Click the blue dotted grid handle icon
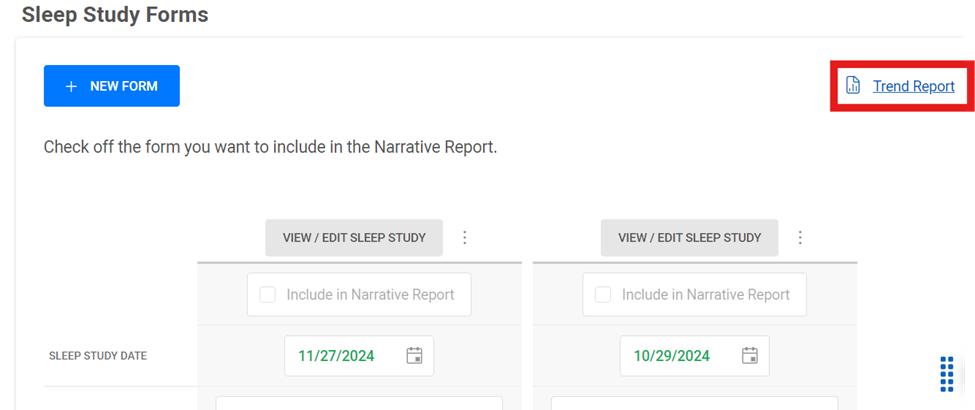This screenshot has height=410, width=975. [946, 375]
